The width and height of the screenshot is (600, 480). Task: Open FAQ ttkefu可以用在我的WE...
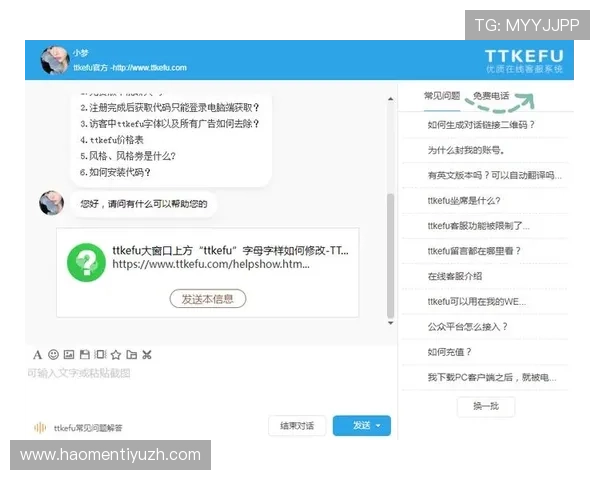click(x=477, y=302)
